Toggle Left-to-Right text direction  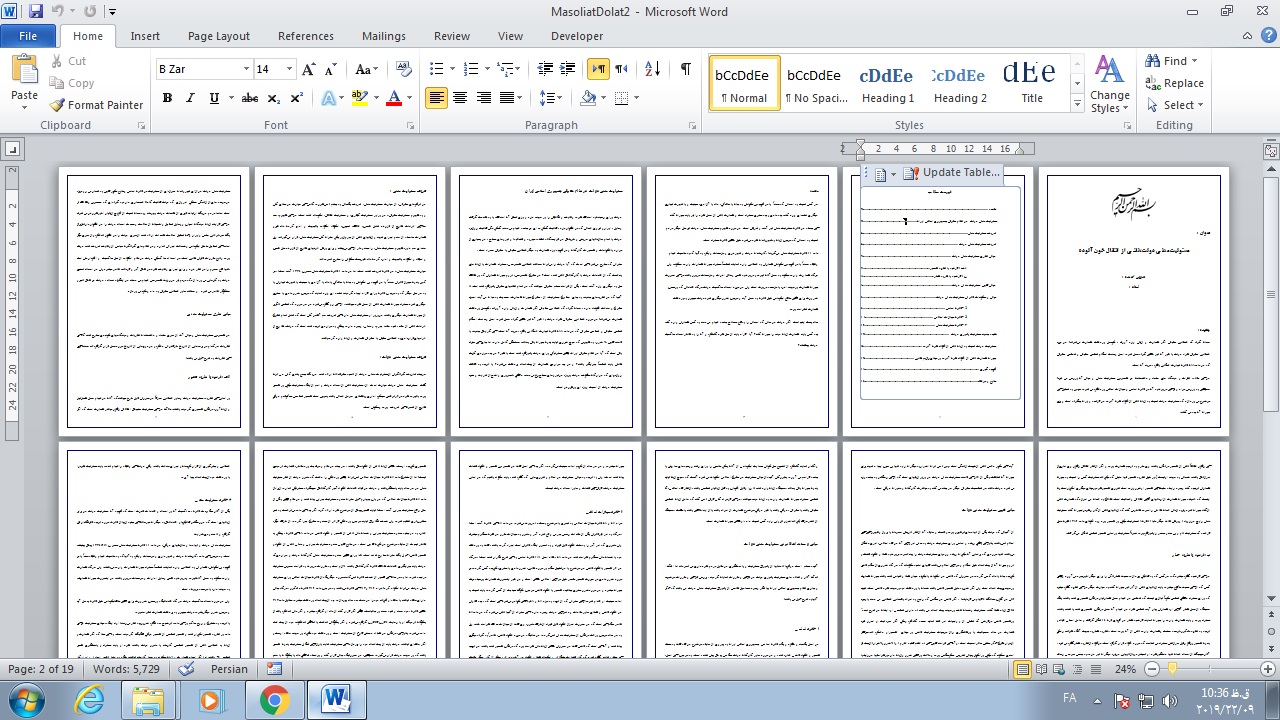(x=598, y=69)
